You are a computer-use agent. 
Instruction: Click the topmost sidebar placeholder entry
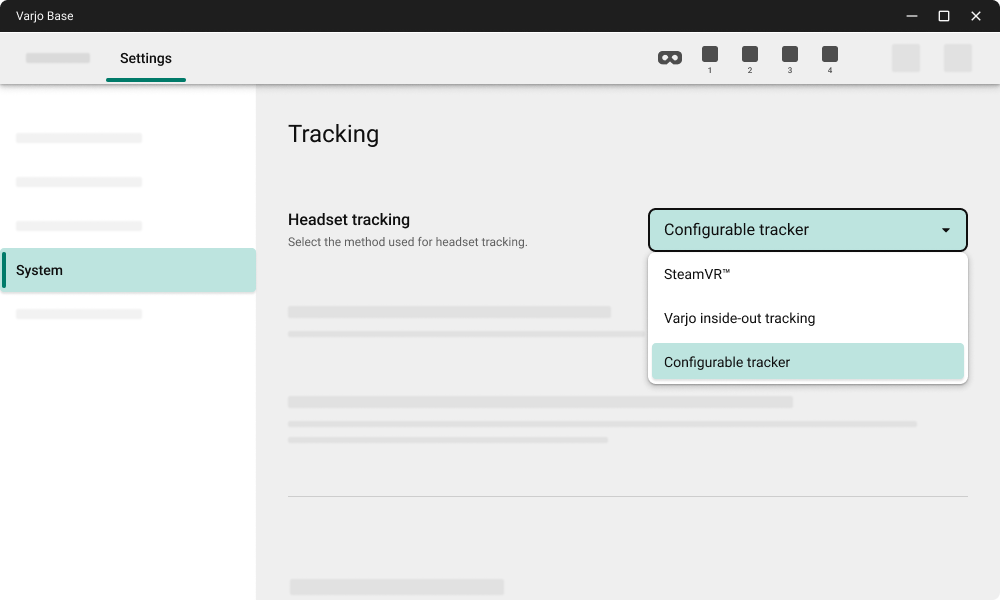(x=79, y=138)
